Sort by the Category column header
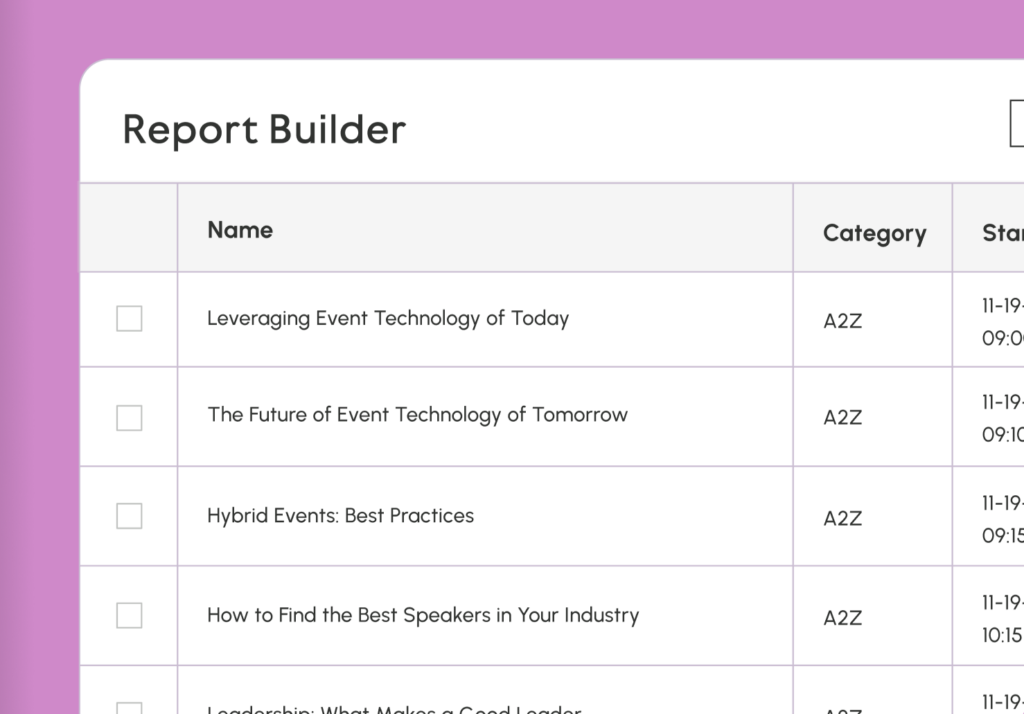The width and height of the screenshot is (1024, 714). 874,233
